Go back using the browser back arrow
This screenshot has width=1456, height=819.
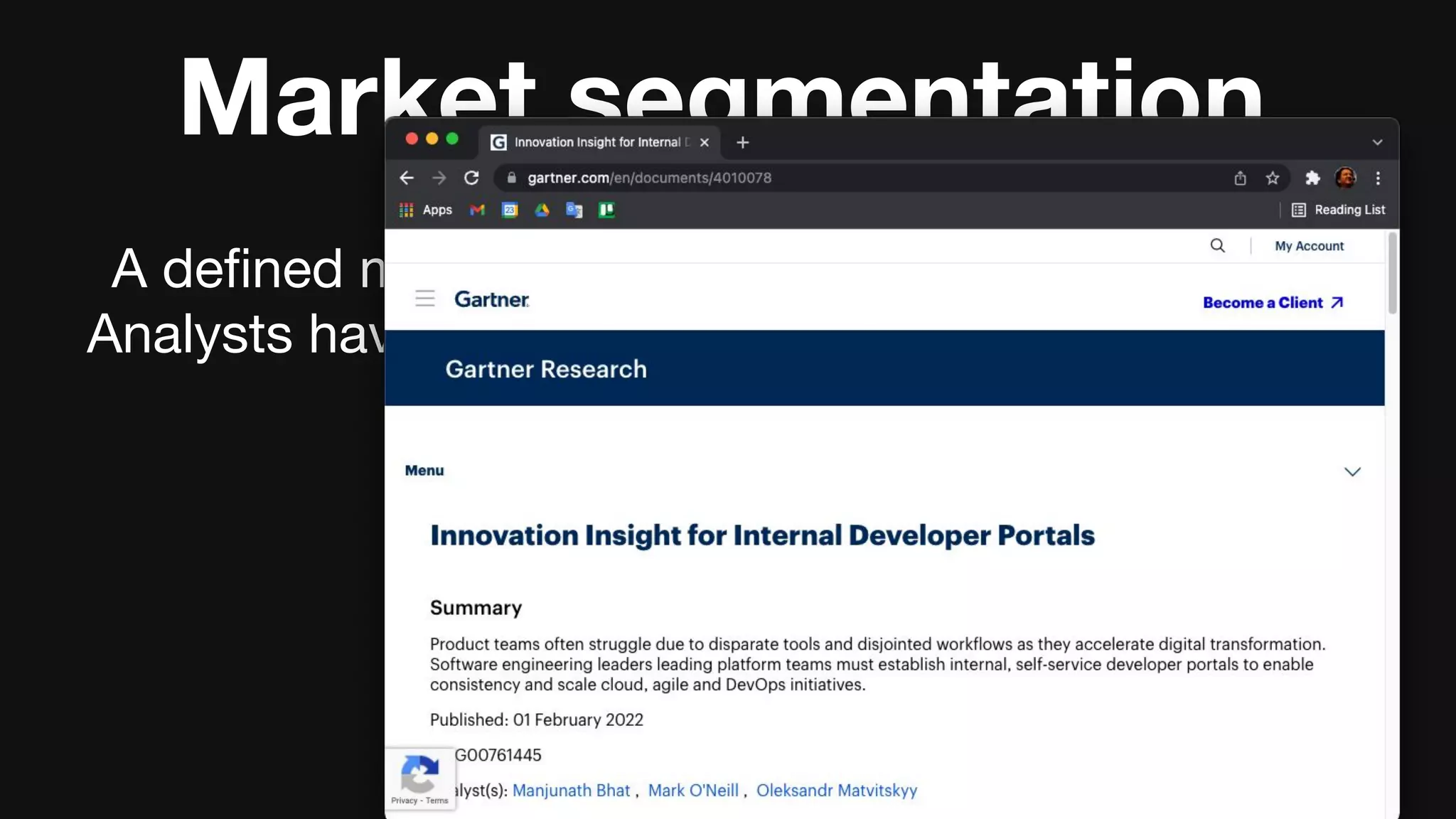click(407, 178)
